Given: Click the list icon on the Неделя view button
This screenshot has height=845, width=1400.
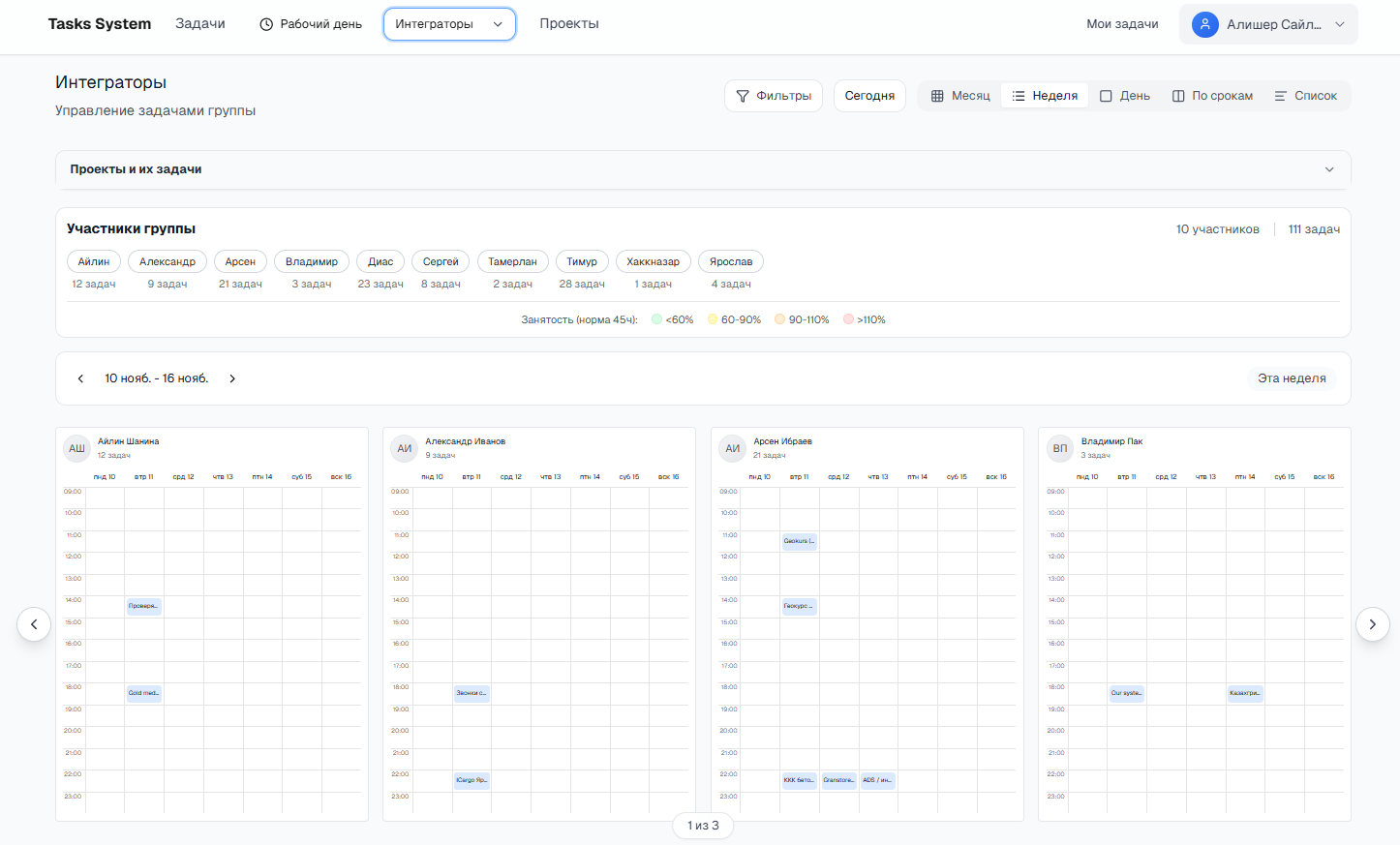Looking at the screenshot, I should [x=1019, y=95].
